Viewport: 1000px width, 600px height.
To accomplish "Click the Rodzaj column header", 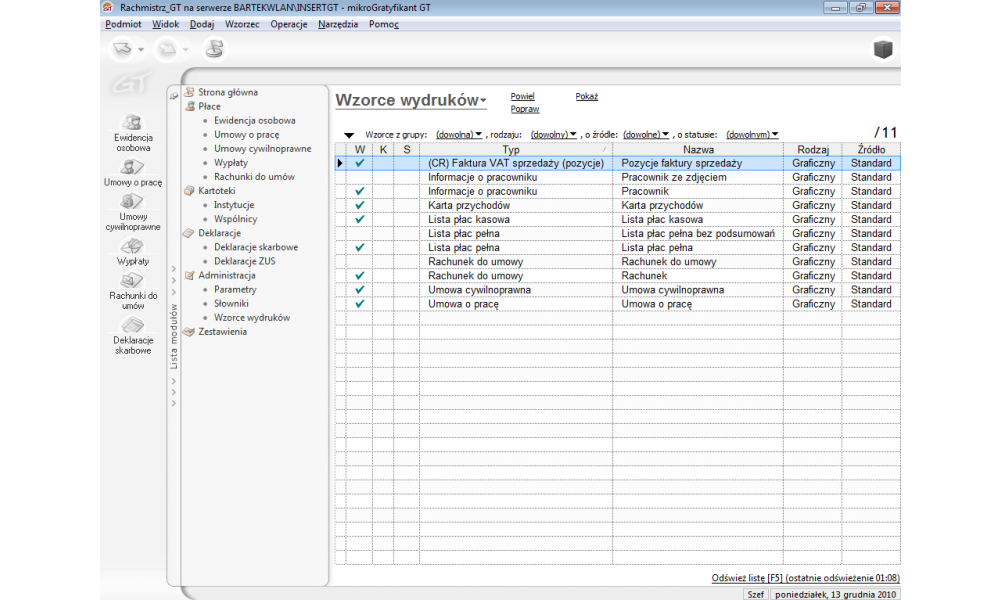I will coord(812,149).
